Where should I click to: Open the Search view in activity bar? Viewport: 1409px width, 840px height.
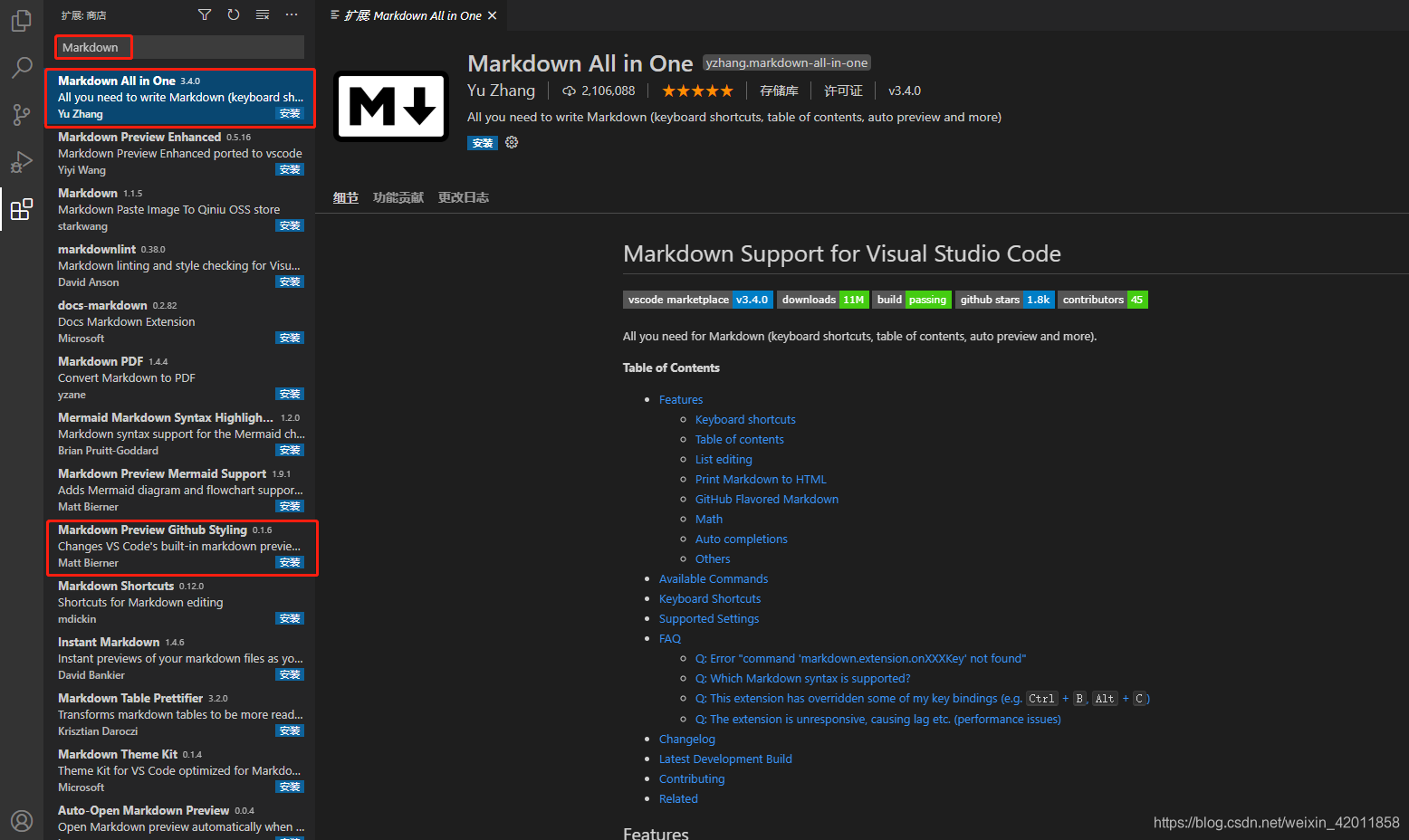(x=22, y=68)
